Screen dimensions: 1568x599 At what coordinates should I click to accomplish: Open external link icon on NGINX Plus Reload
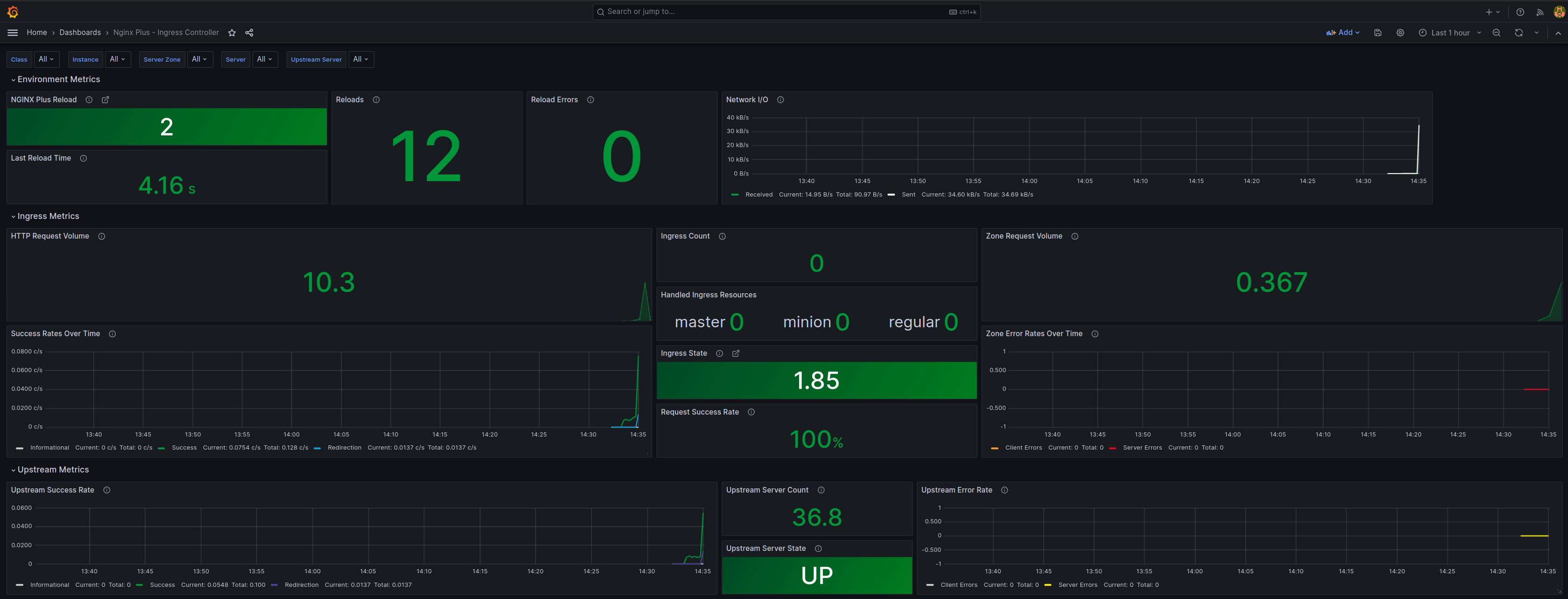(x=105, y=100)
